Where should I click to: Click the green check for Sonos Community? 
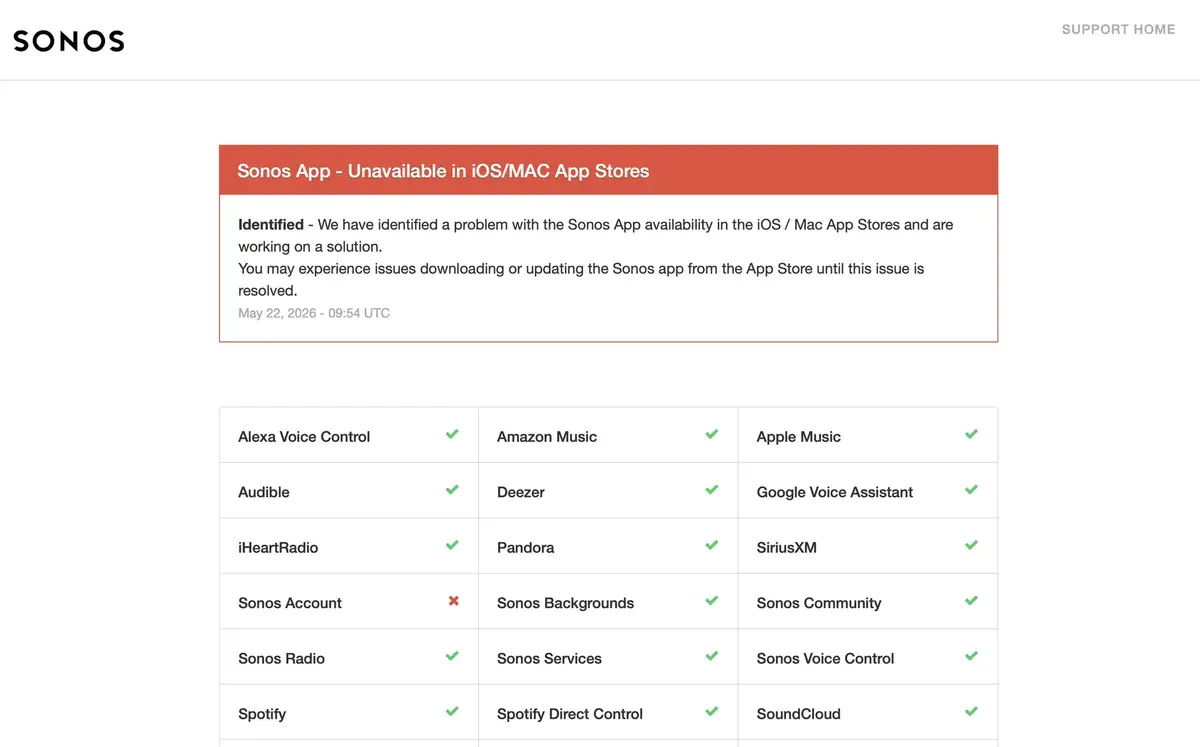click(x=971, y=601)
